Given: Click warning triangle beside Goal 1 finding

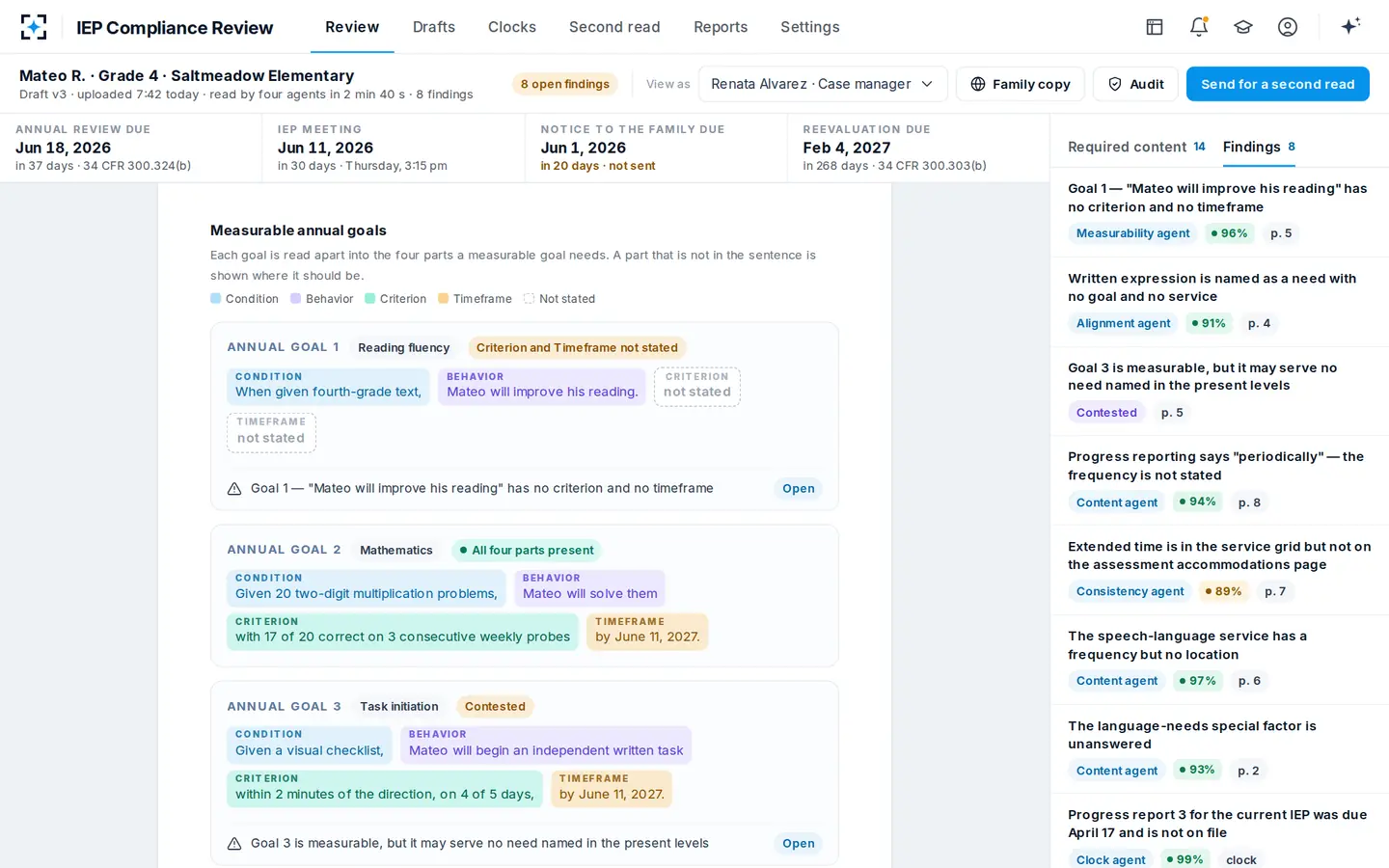Looking at the screenshot, I should coord(234,489).
